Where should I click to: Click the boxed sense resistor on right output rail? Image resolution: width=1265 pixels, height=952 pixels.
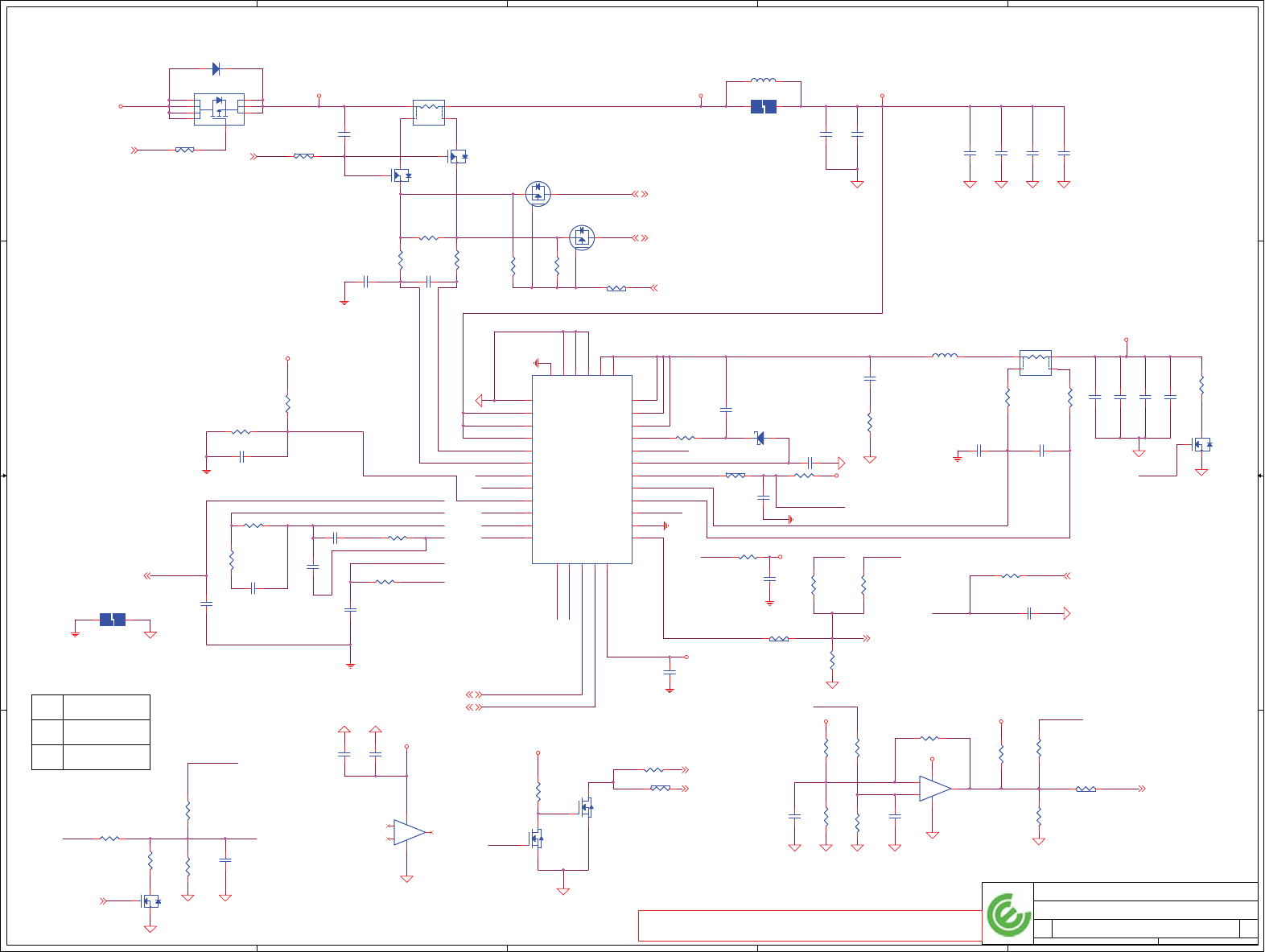[1036, 363]
